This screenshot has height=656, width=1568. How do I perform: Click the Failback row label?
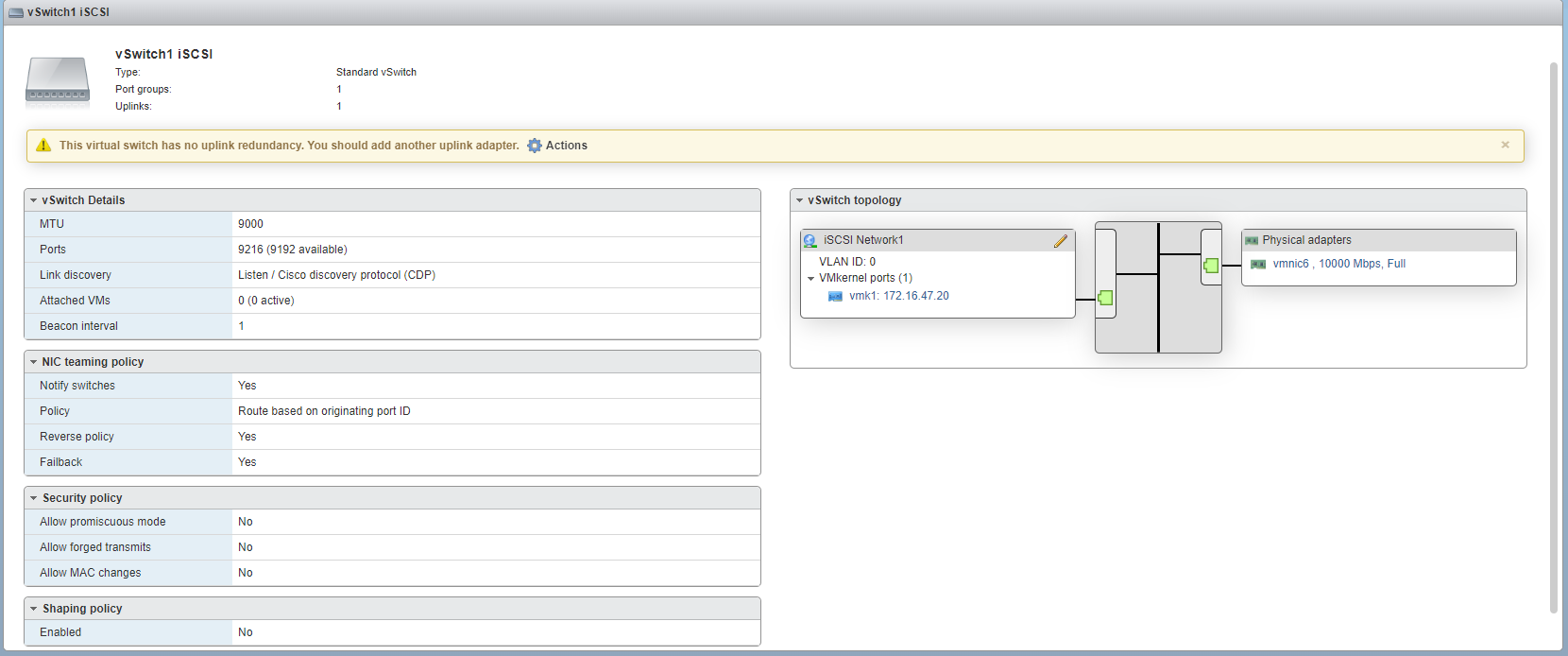(x=60, y=462)
